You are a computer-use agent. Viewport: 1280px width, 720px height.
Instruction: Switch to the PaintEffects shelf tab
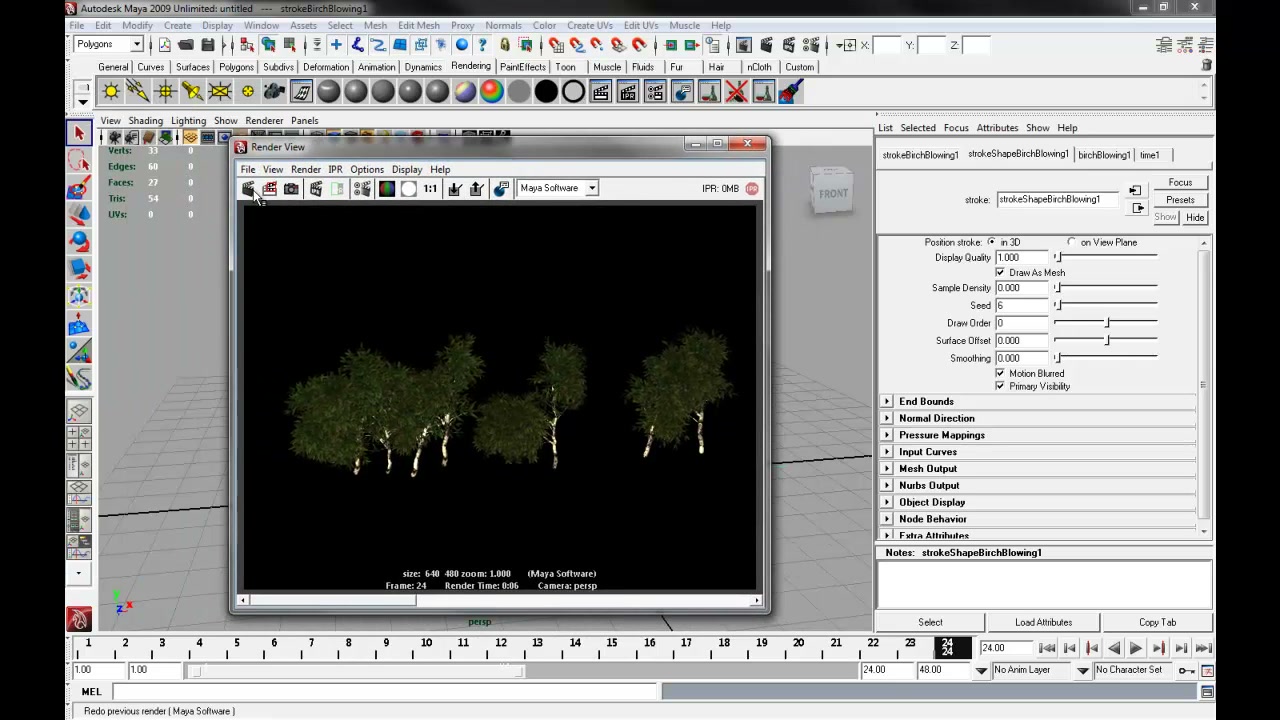pos(523,67)
